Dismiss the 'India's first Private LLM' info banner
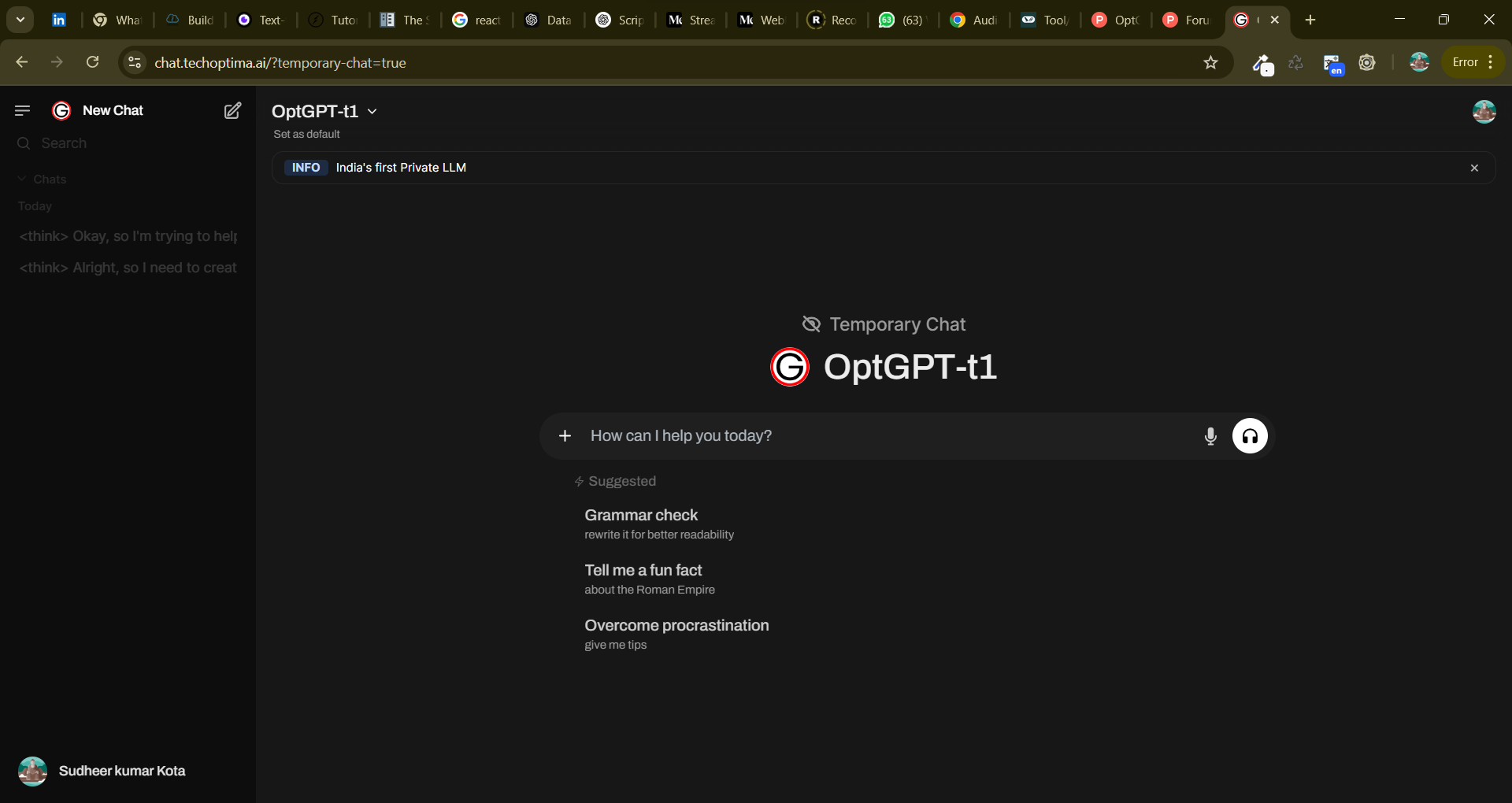 pyautogui.click(x=1474, y=168)
